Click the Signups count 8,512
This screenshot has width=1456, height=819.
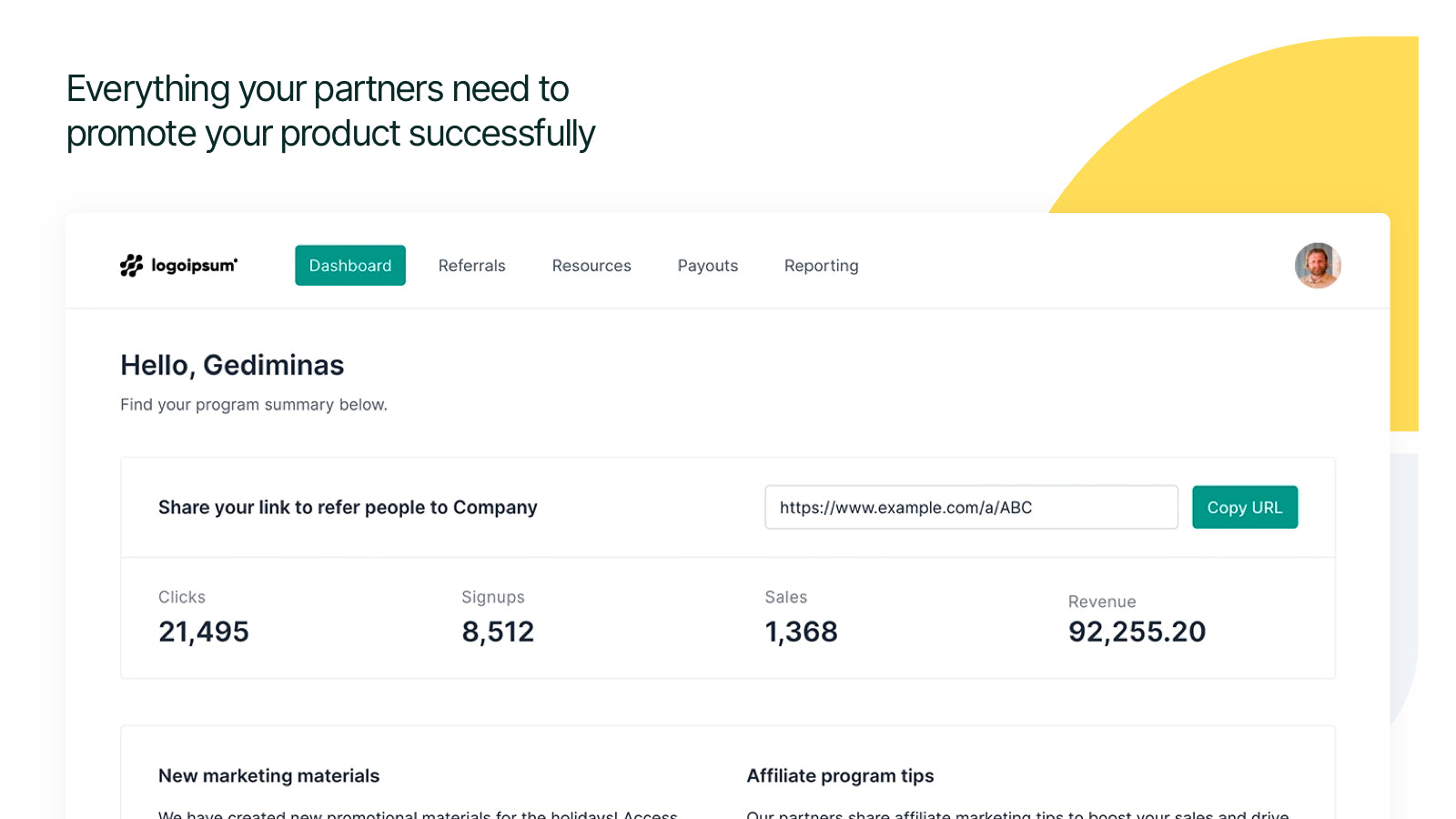pyautogui.click(x=498, y=631)
